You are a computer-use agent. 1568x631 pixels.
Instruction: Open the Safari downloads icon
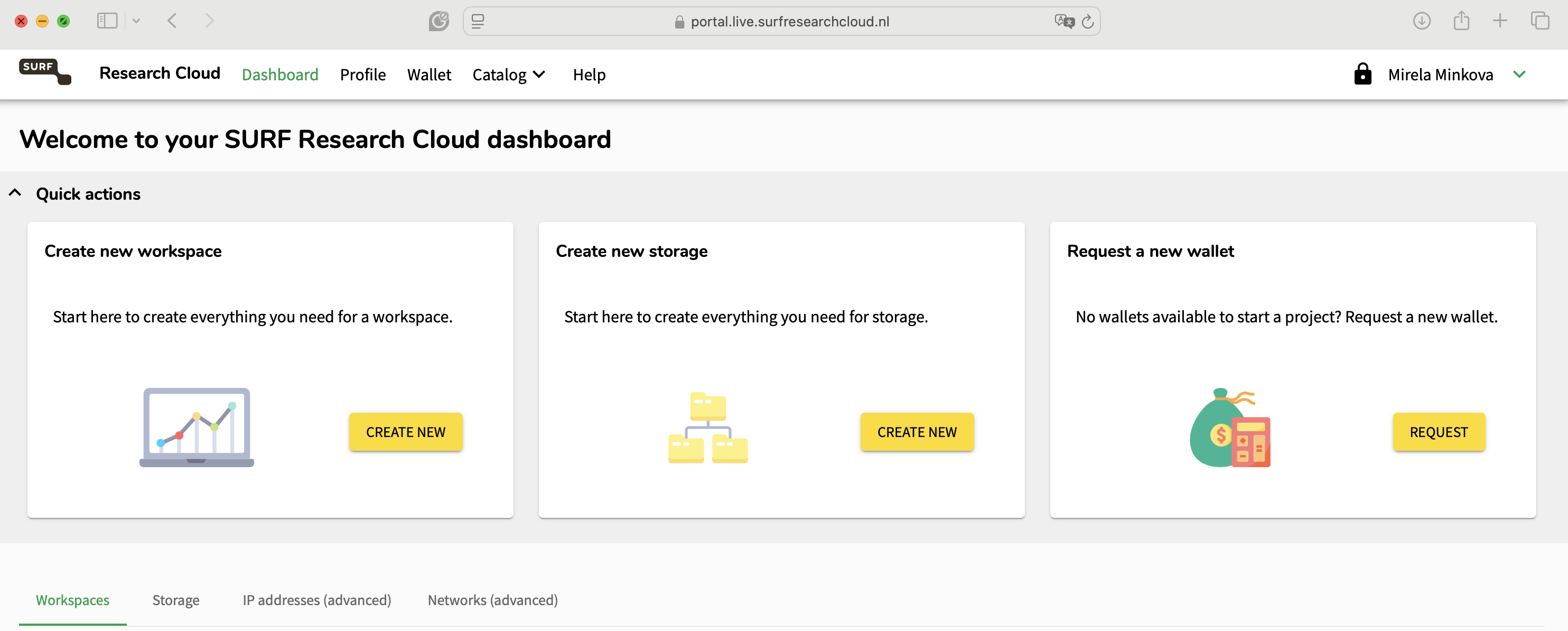pos(1421,21)
